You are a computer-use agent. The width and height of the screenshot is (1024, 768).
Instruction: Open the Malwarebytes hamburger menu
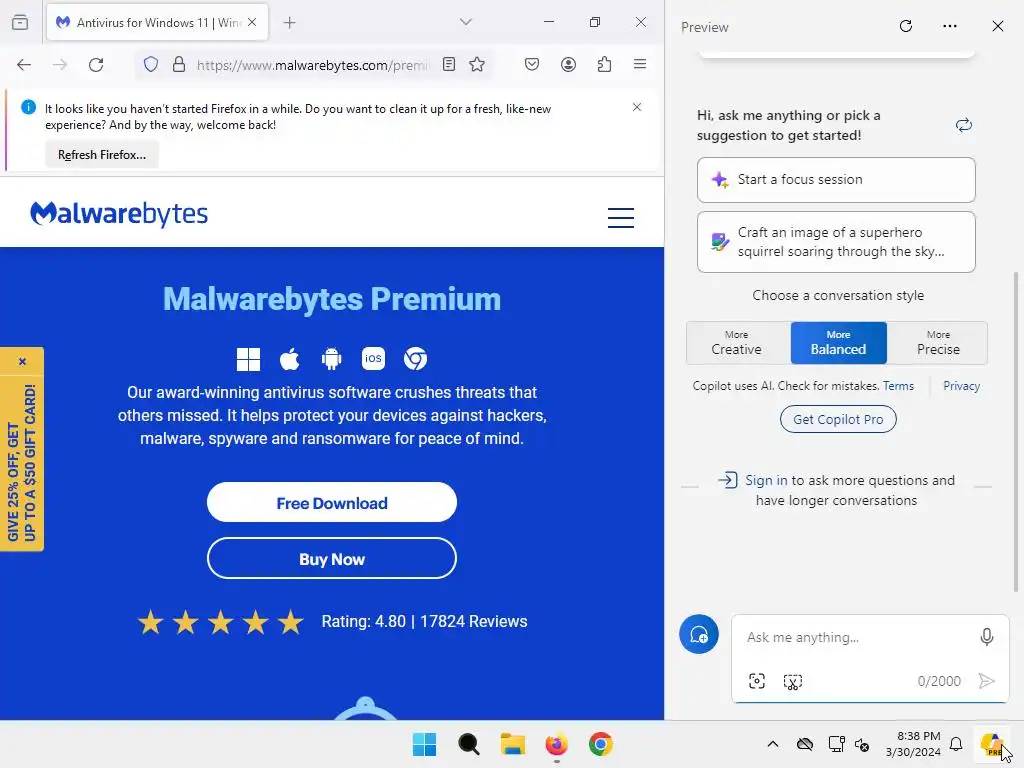(x=621, y=217)
